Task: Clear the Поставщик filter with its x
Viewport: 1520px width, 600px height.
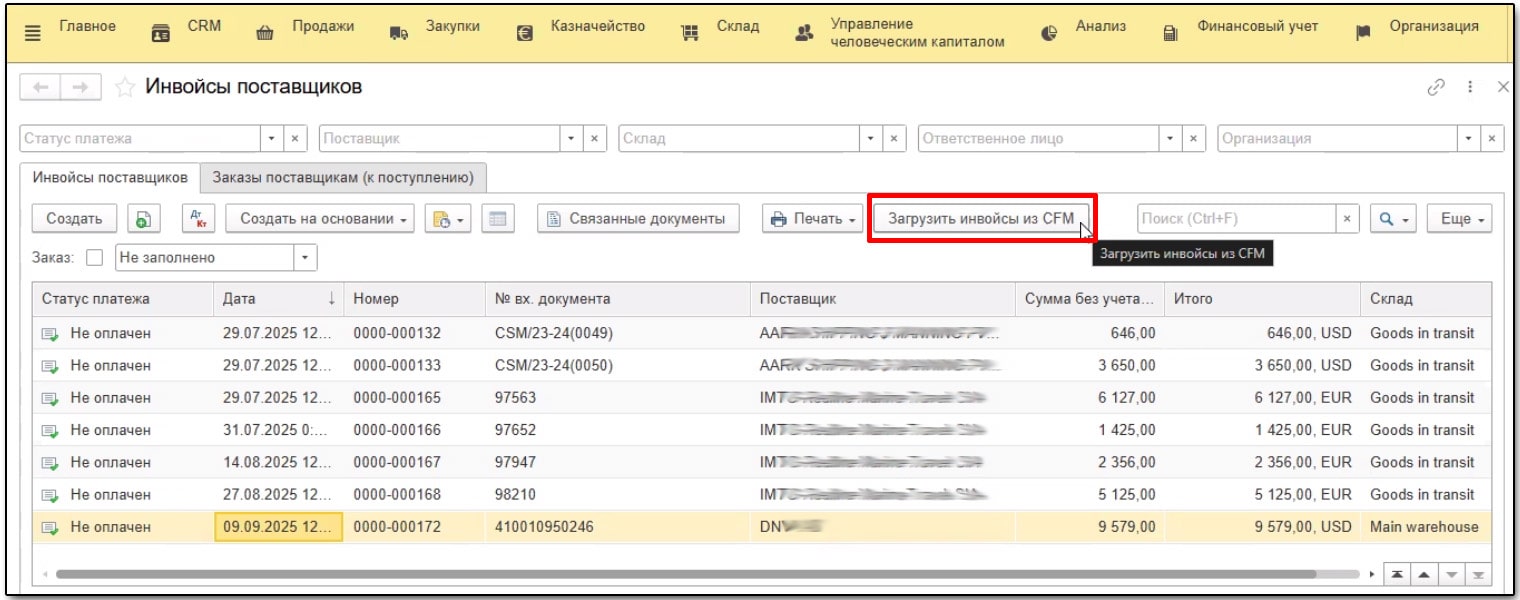Action: (x=594, y=139)
